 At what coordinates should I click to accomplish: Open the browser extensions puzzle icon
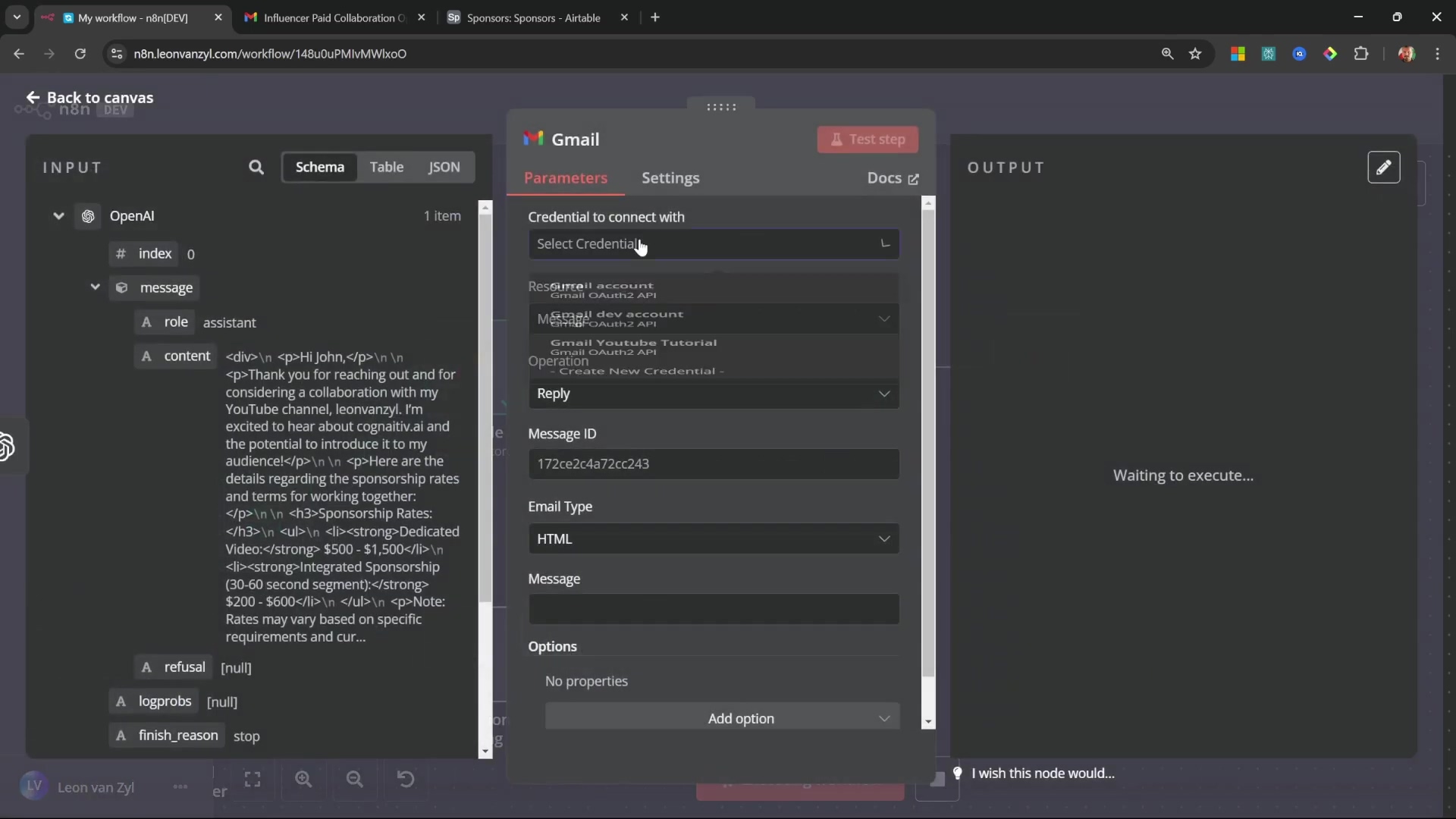pos(1361,54)
